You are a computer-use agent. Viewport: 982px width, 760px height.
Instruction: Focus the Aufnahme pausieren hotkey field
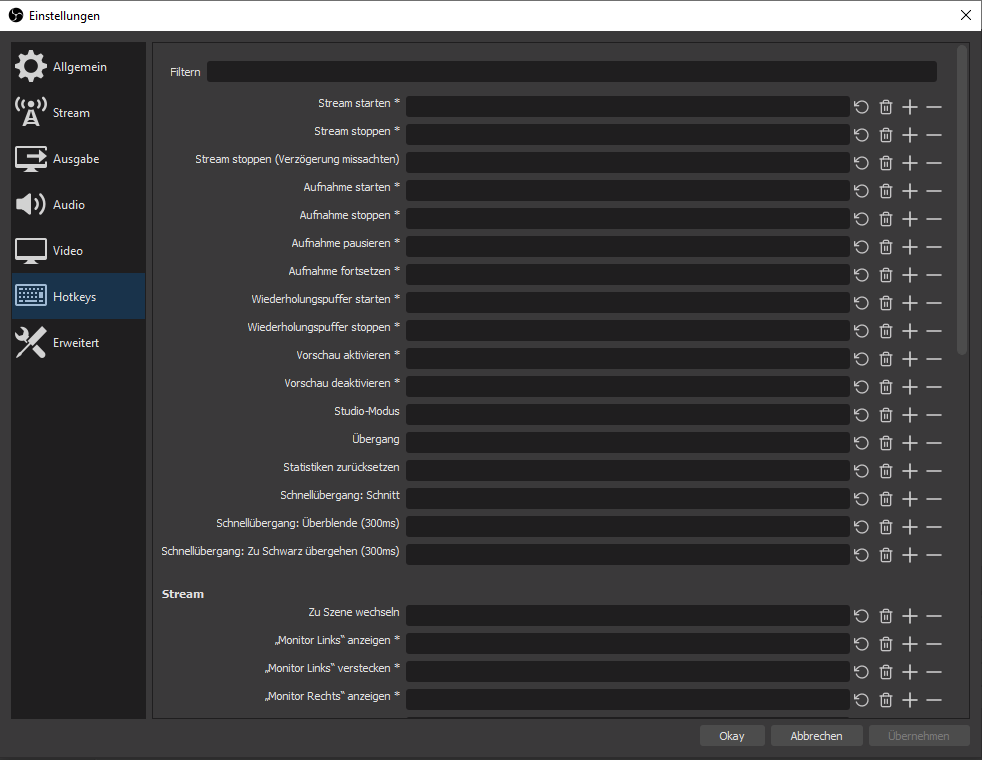click(x=627, y=247)
